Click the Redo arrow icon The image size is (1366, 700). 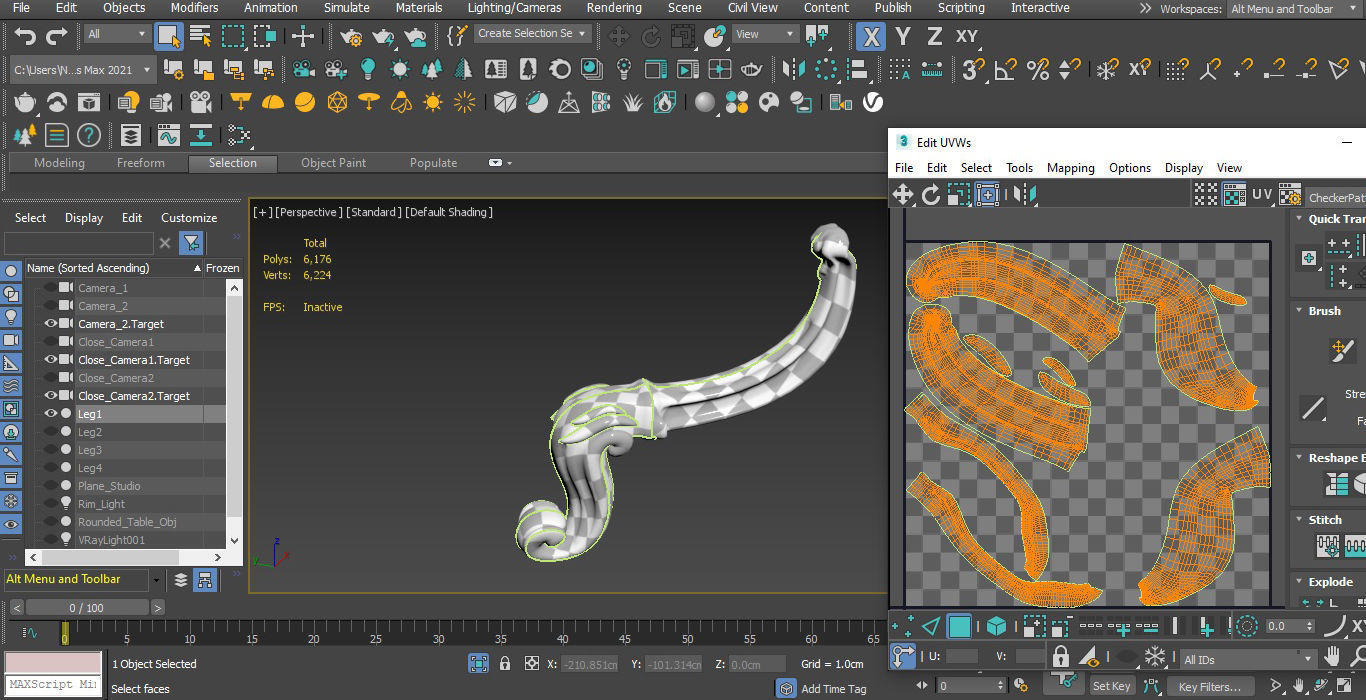(x=57, y=37)
